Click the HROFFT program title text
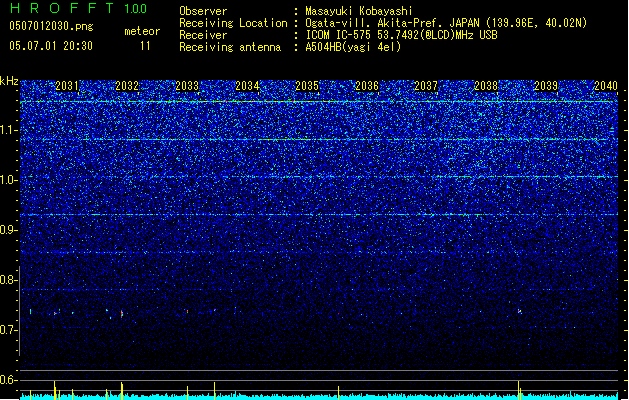The height and width of the screenshot is (400, 629). (x=62, y=8)
